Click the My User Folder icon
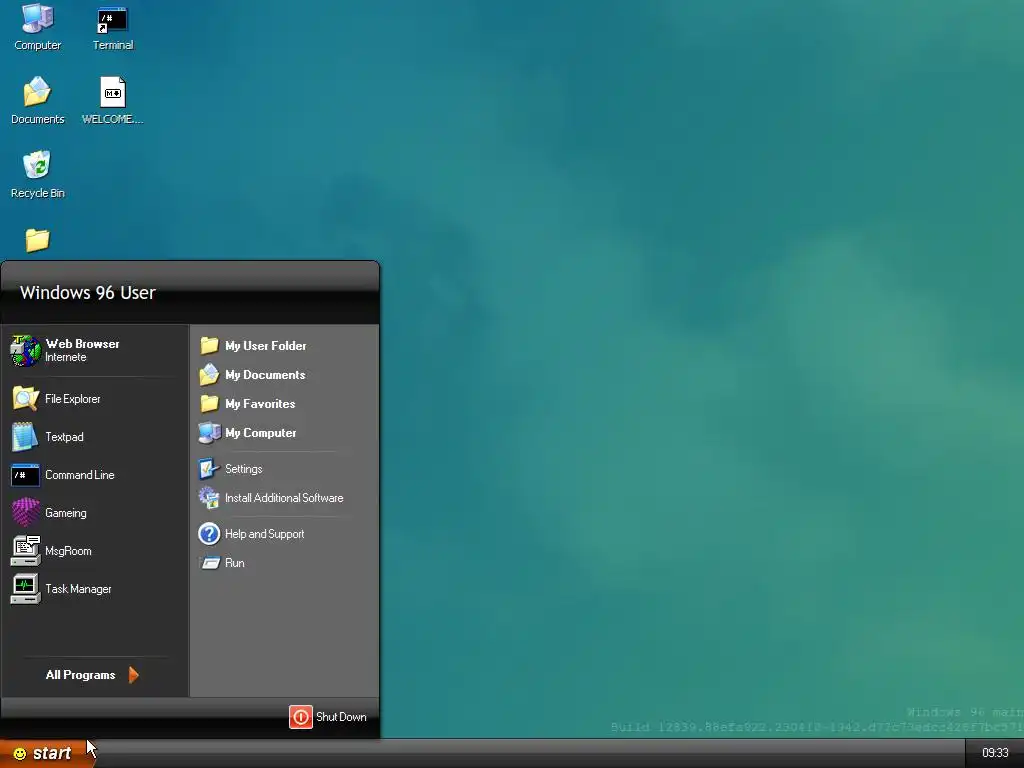1024x768 pixels. (x=209, y=345)
